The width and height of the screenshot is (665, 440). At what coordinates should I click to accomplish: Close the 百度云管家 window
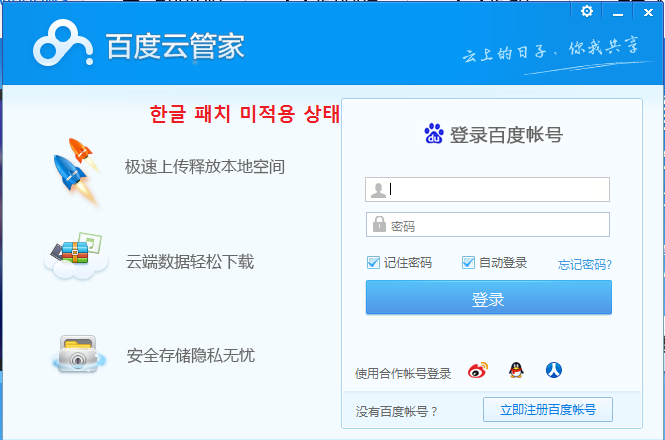(648, 13)
